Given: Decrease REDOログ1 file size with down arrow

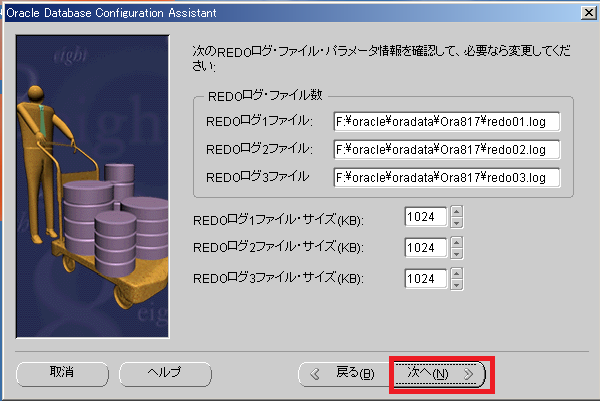Looking at the screenshot, I should [x=457, y=223].
